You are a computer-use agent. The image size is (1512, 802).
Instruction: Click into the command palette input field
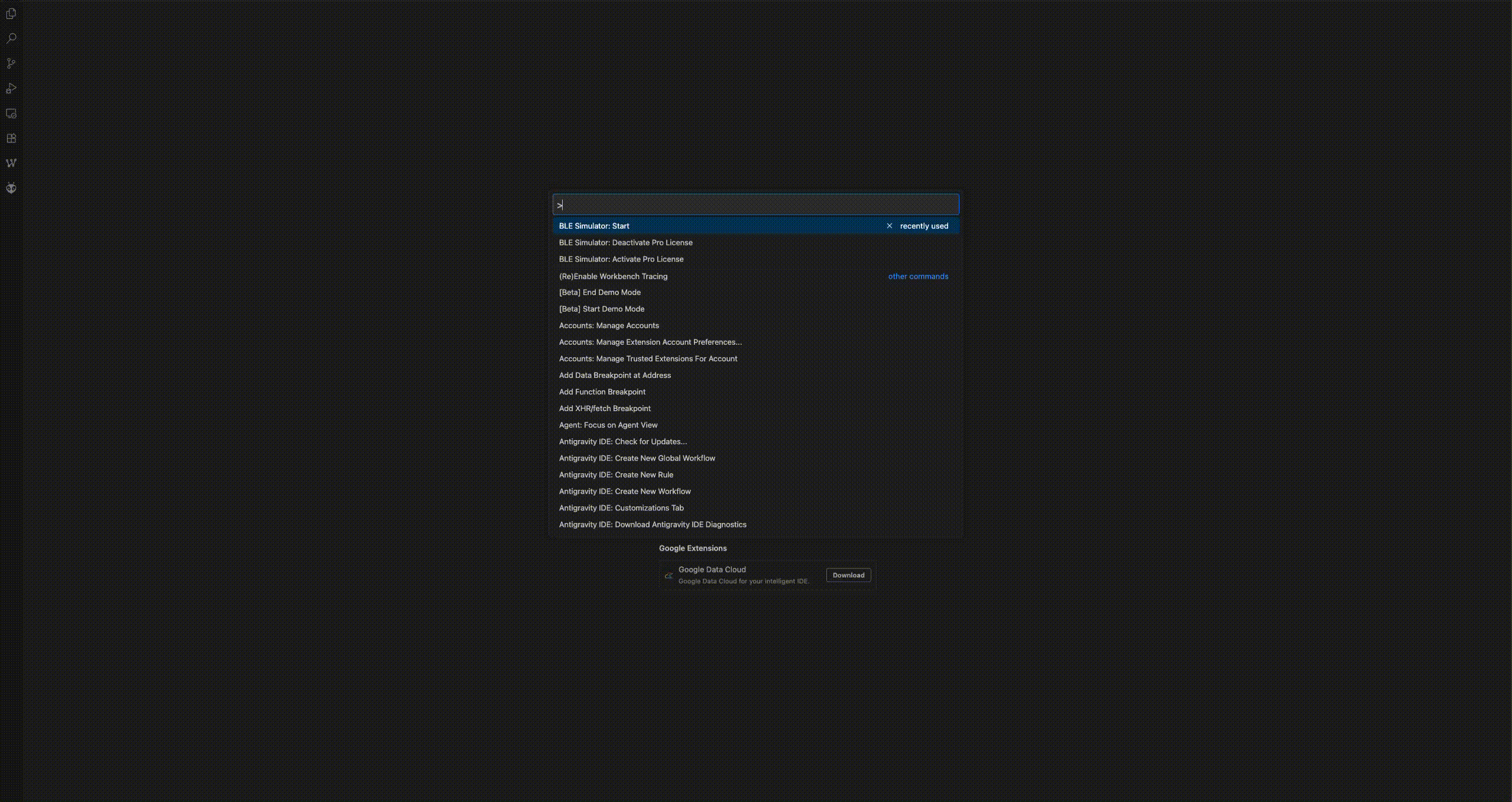(x=755, y=205)
